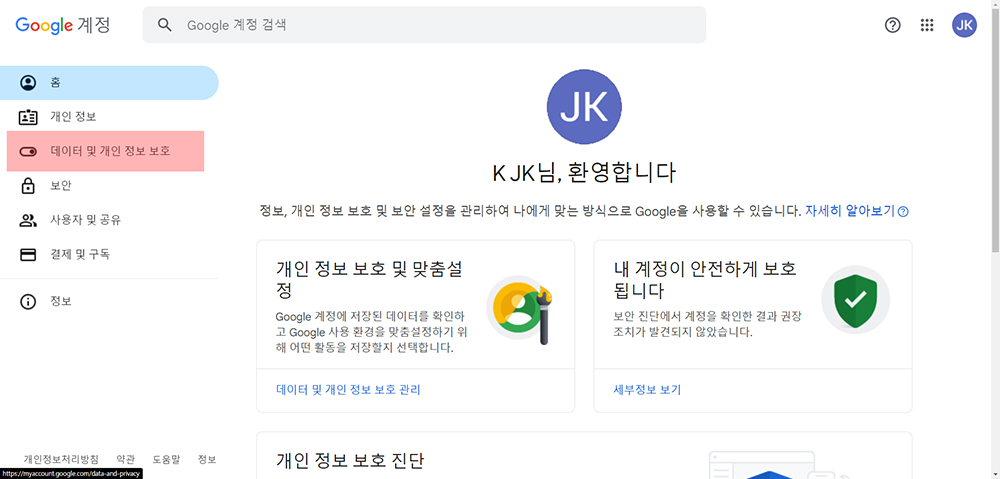Open 도움말 footer link
1000x479 pixels.
tap(166, 459)
